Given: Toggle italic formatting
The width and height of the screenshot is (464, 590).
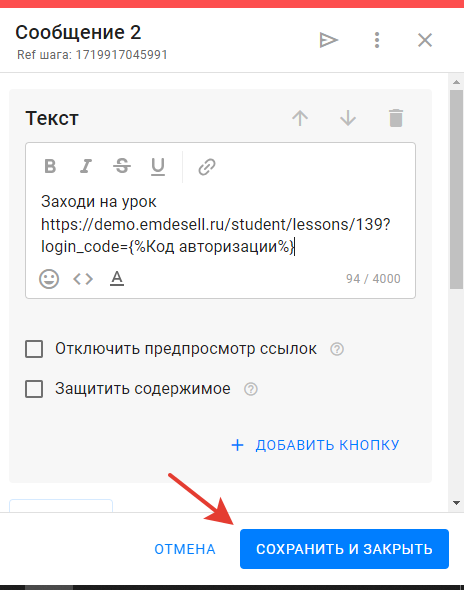Looking at the screenshot, I should pyautogui.click(x=86, y=166).
